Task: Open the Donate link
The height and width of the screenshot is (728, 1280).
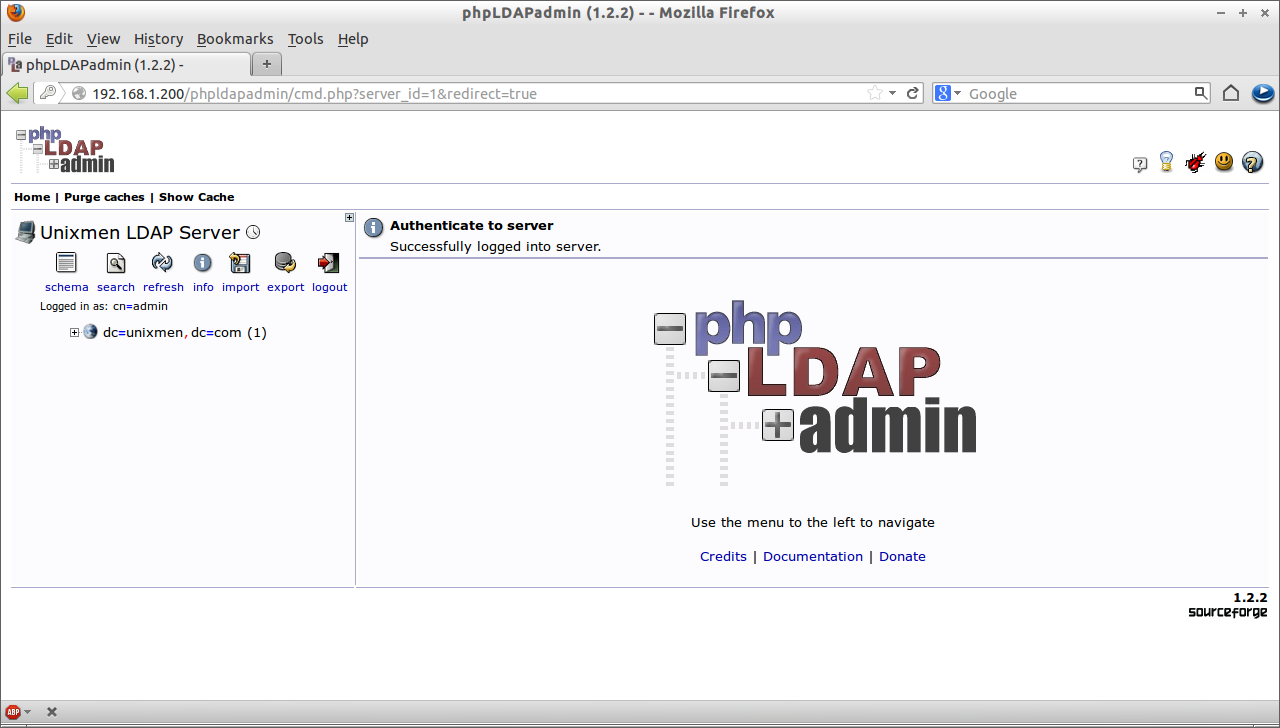Action: (902, 557)
